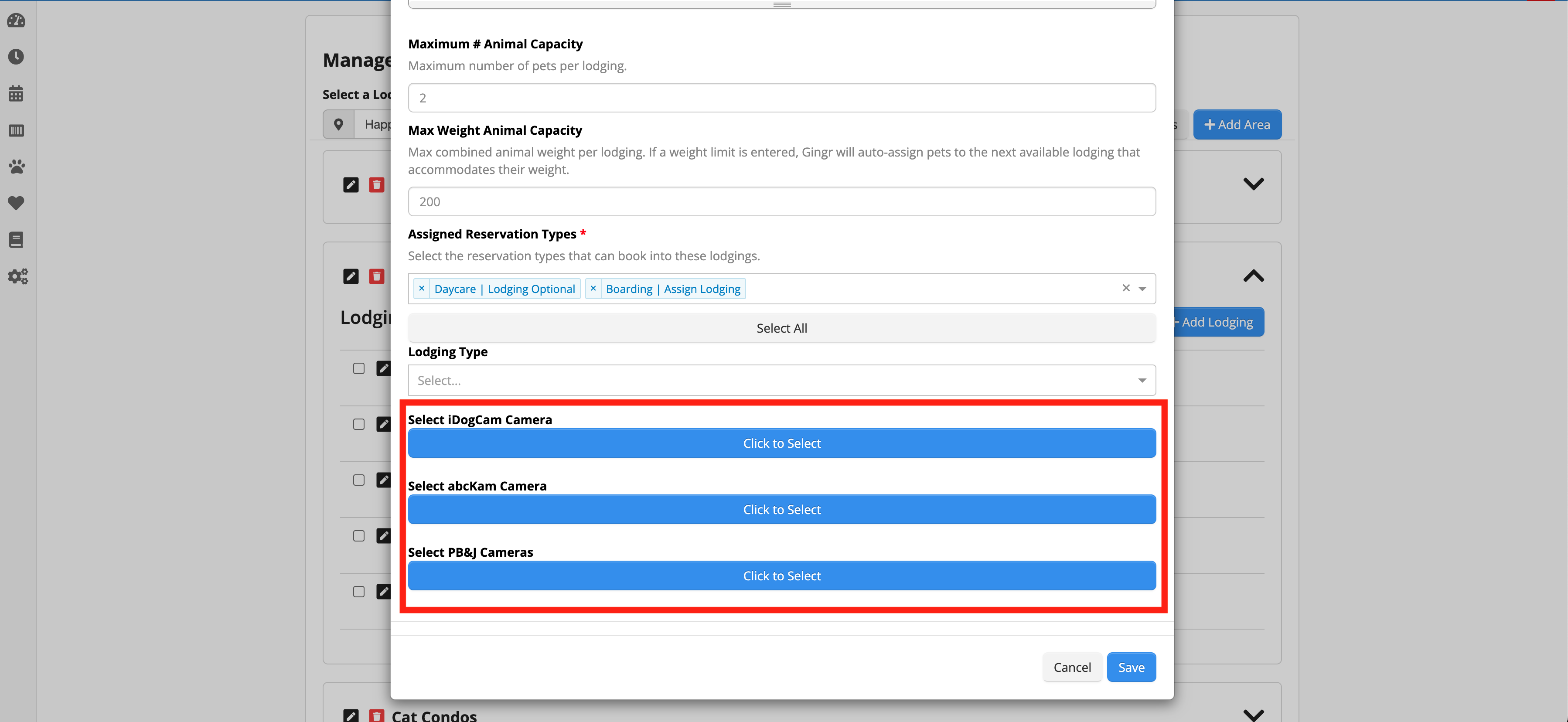
Task: Open the heart icon in sidebar
Action: (x=17, y=203)
